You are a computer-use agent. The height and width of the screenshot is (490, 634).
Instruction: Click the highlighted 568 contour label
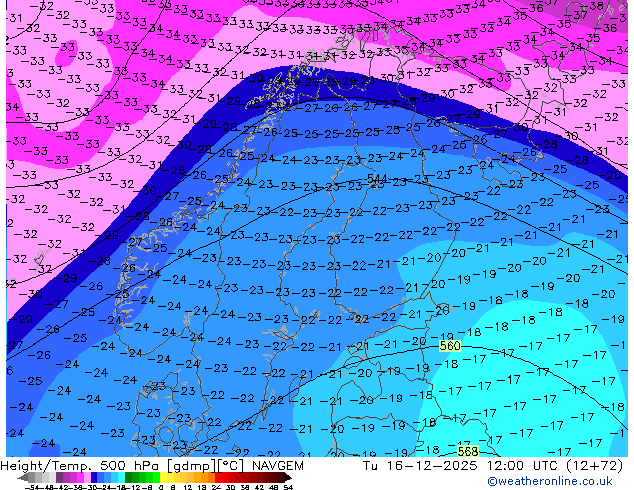(468, 451)
